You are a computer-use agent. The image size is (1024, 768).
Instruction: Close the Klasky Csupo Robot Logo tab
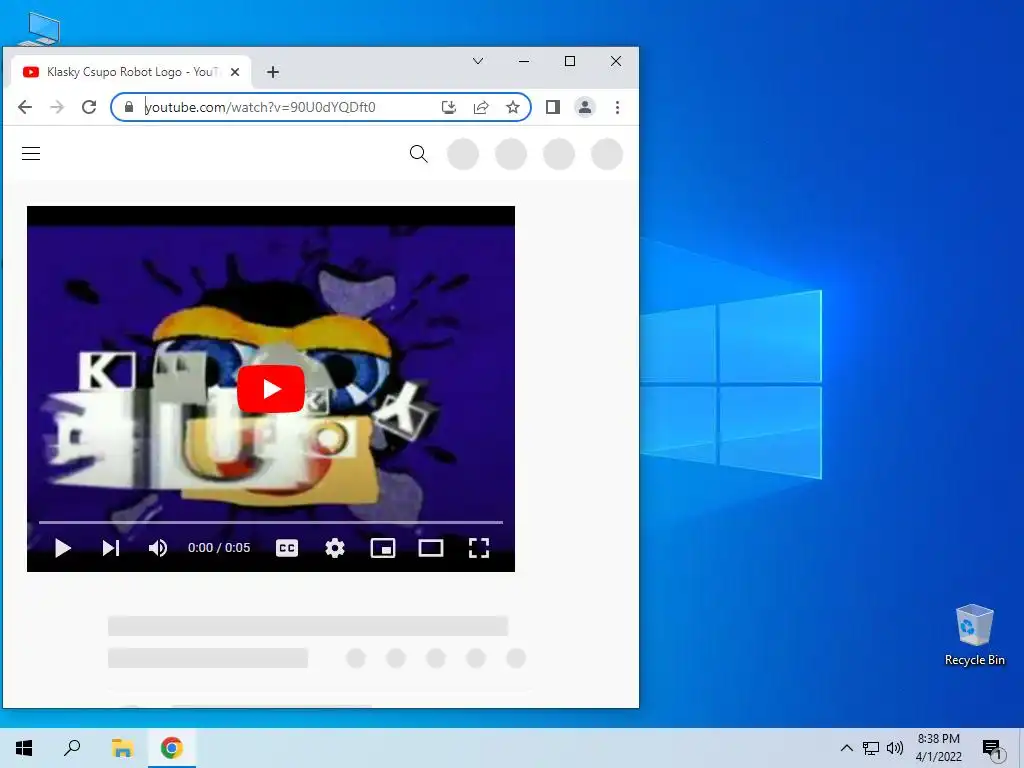tap(235, 72)
